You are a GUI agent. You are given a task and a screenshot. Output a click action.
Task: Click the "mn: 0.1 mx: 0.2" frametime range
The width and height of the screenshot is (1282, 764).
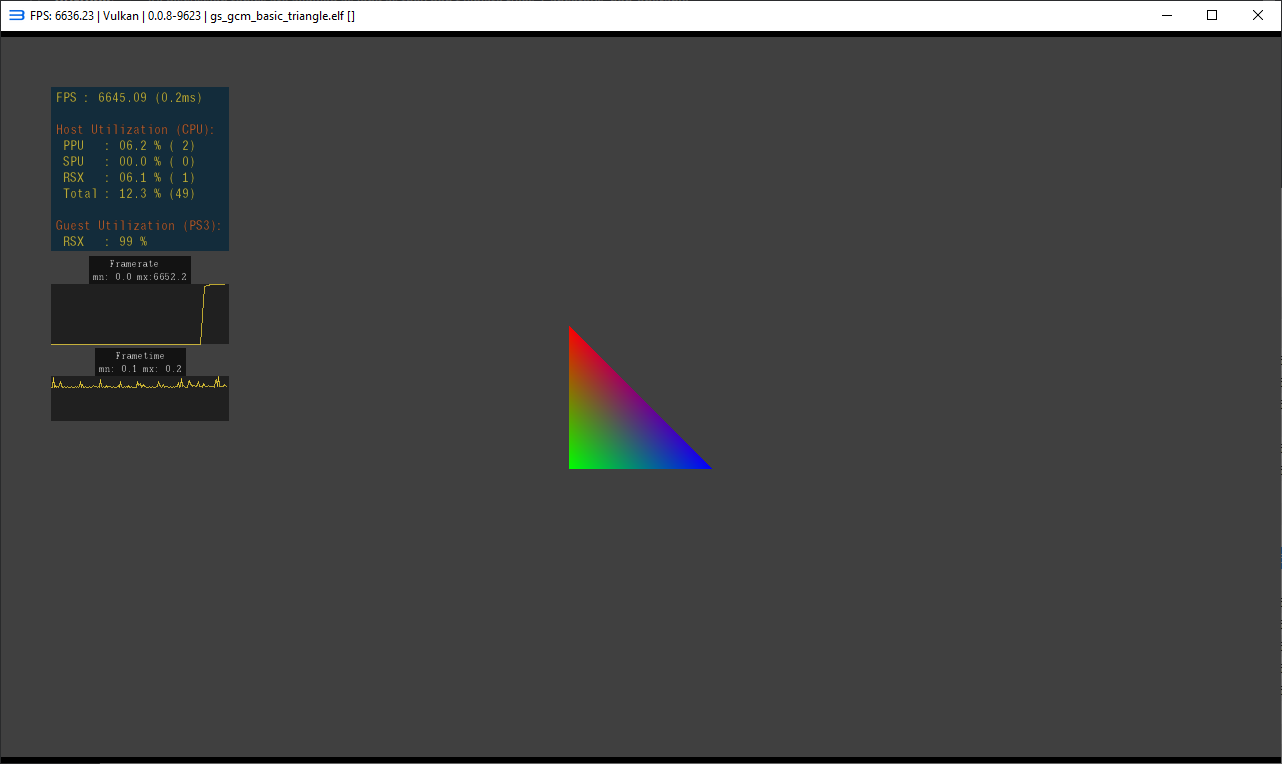(140, 368)
